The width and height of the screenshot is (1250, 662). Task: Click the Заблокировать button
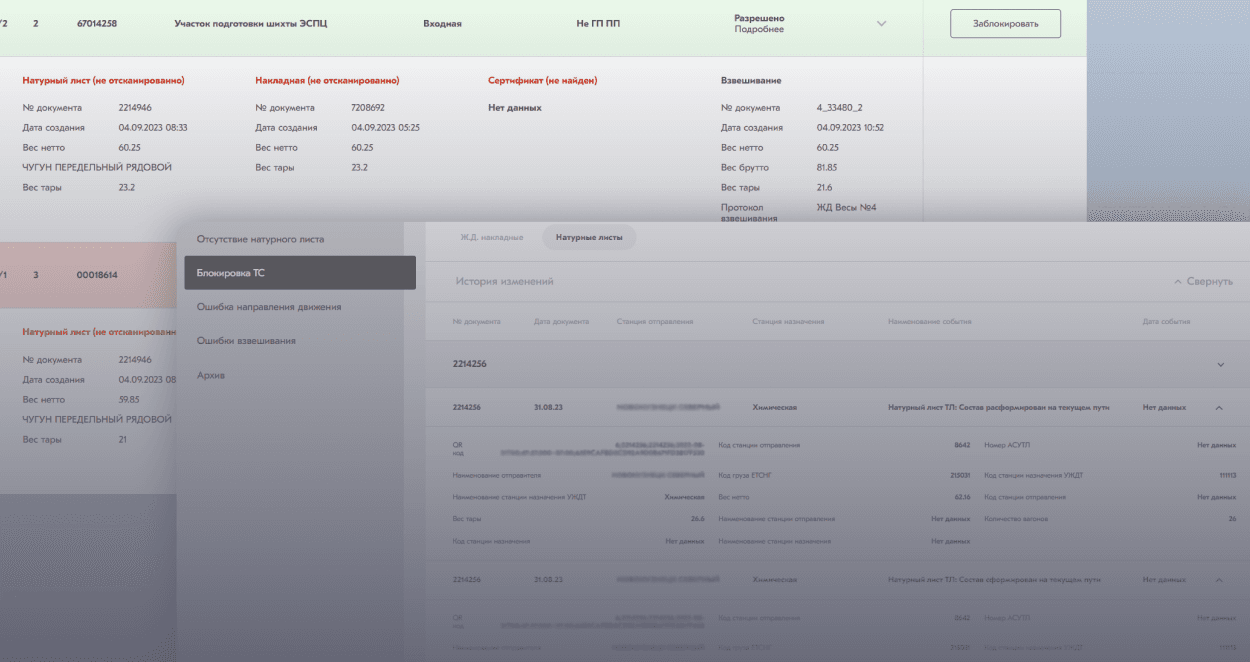[1005, 23]
